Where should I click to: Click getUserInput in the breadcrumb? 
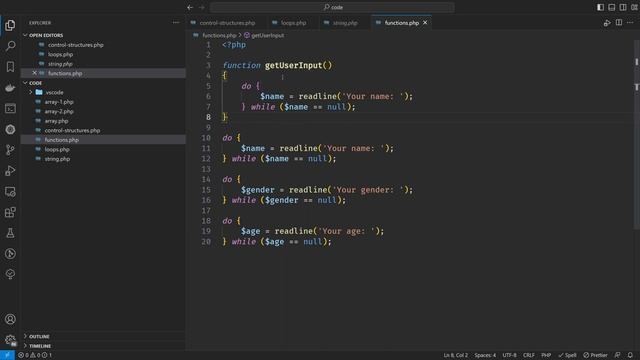[x=267, y=36]
